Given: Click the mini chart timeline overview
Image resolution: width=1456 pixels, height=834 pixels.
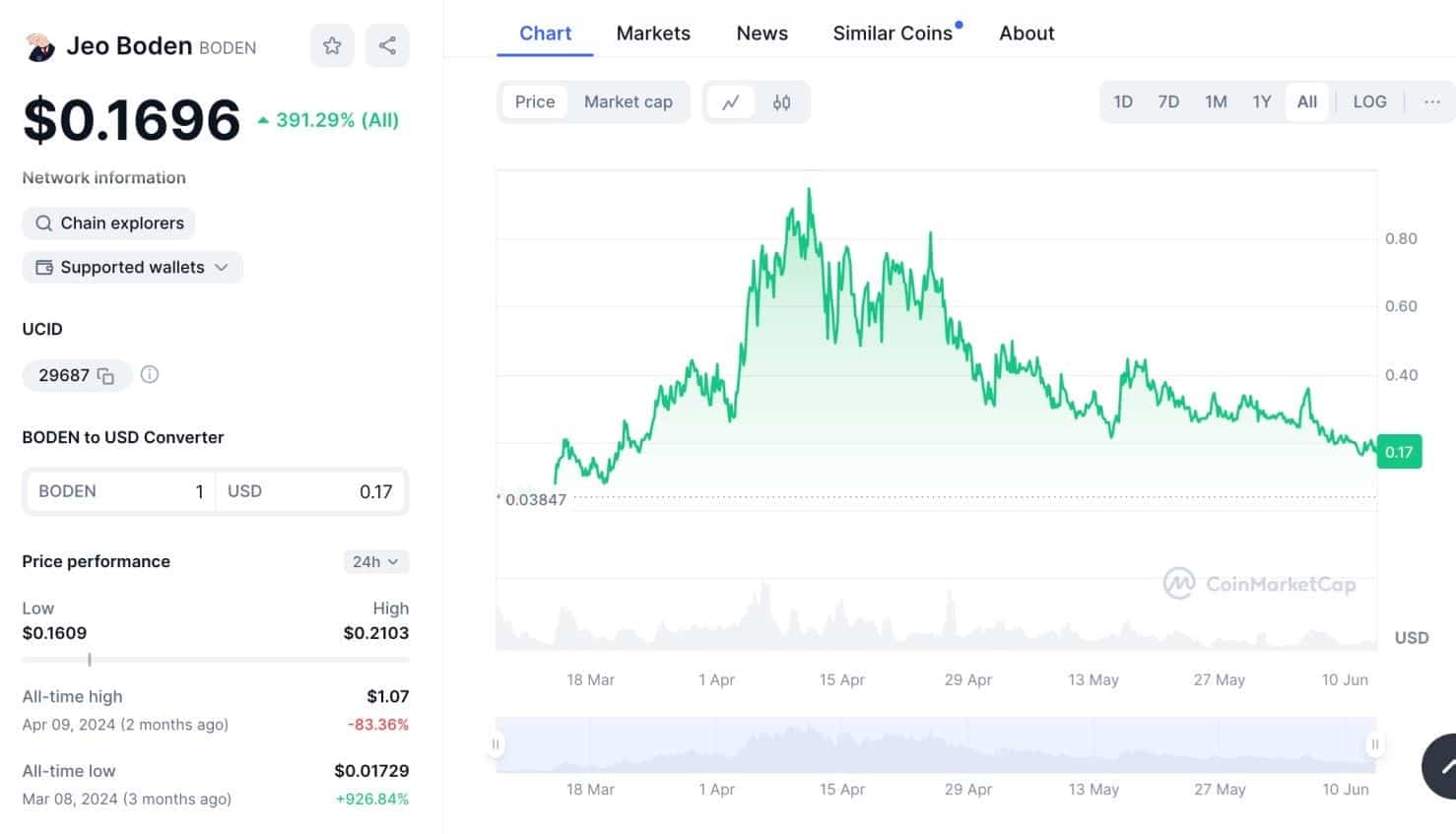Looking at the screenshot, I should click(936, 745).
